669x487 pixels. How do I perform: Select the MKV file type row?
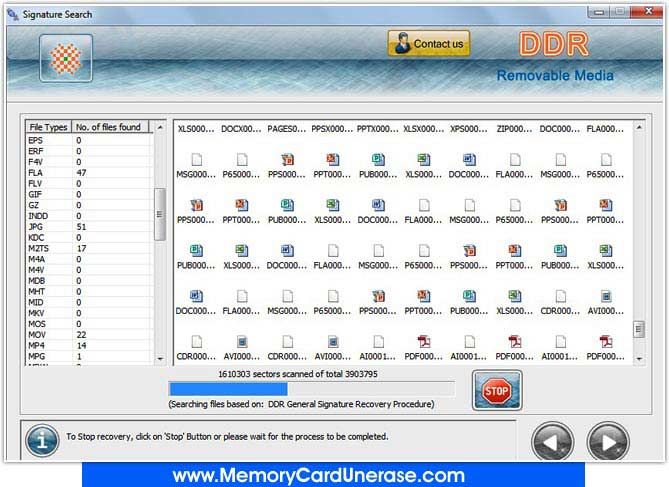(x=89, y=313)
